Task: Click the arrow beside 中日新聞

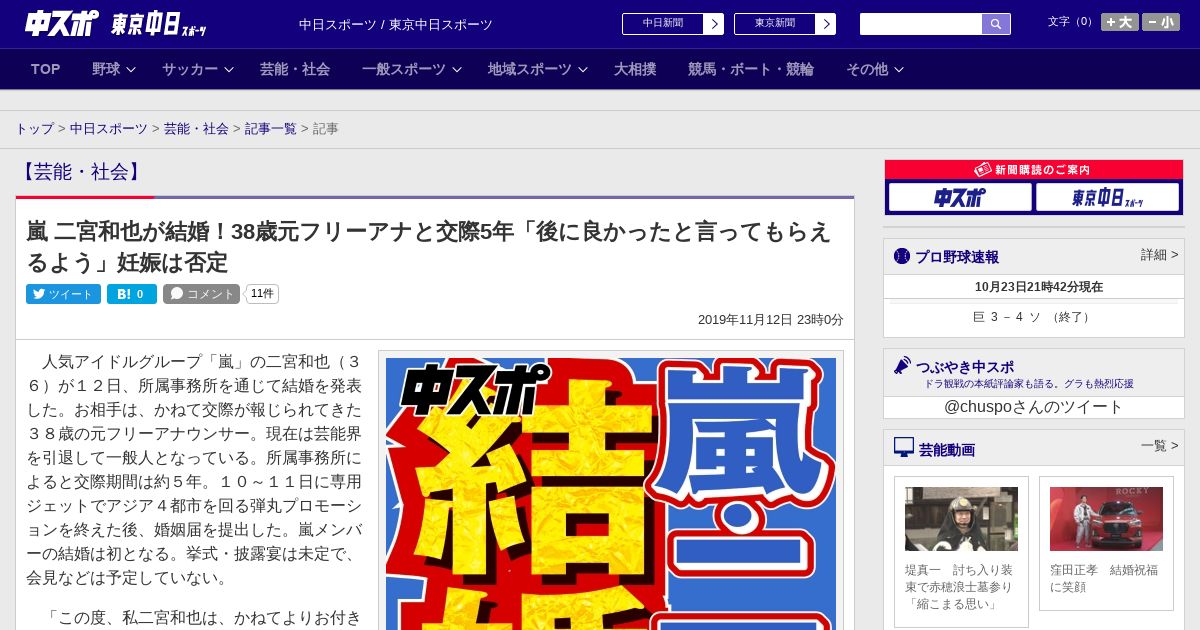Action: [714, 24]
